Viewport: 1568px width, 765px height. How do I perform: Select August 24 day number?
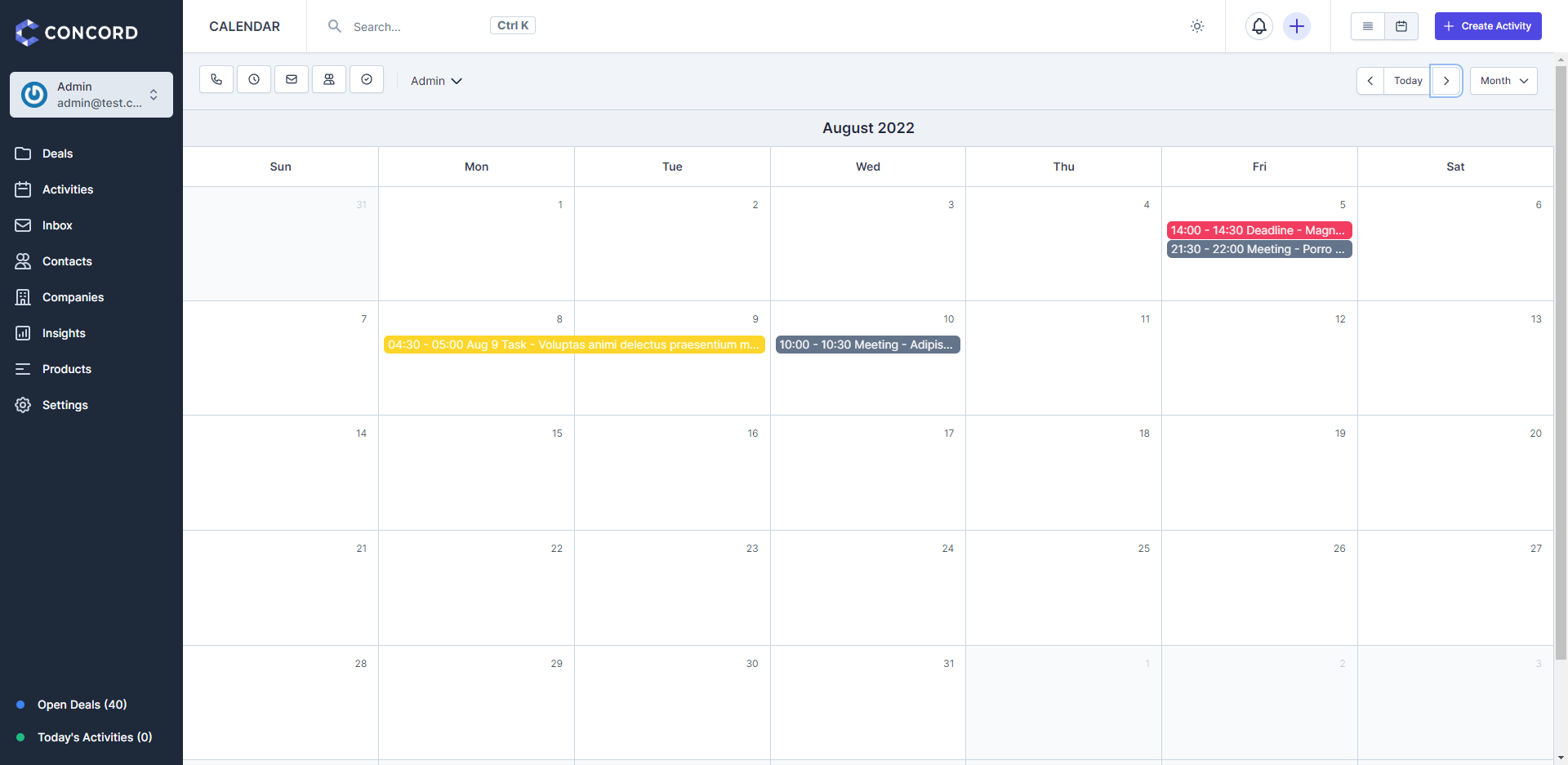[x=948, y=549]
